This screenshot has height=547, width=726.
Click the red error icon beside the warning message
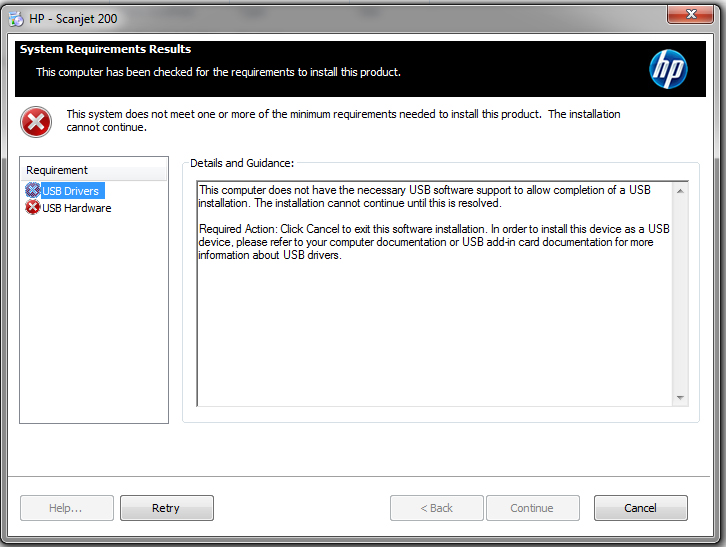point(36,122)
